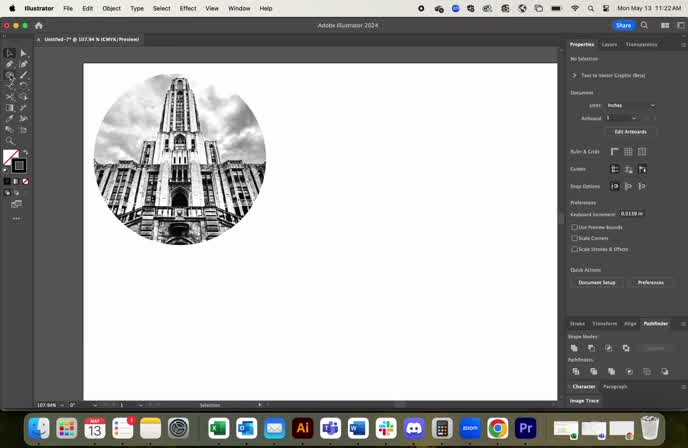
Task: Enable Use Preview Bounds checkbox
Action: 574,227
